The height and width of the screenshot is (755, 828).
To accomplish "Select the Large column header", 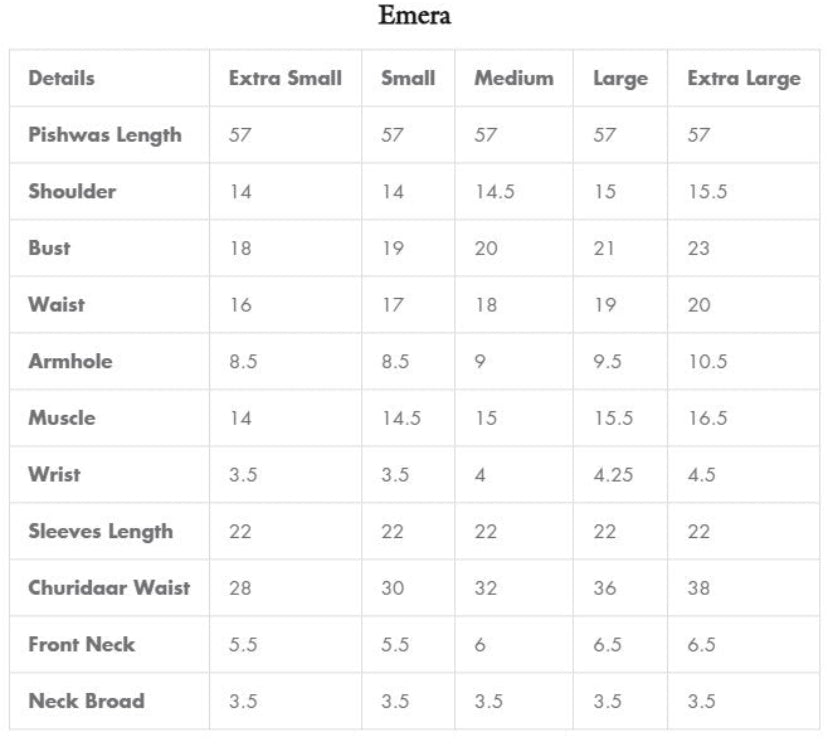I will [x=620, y=79].
